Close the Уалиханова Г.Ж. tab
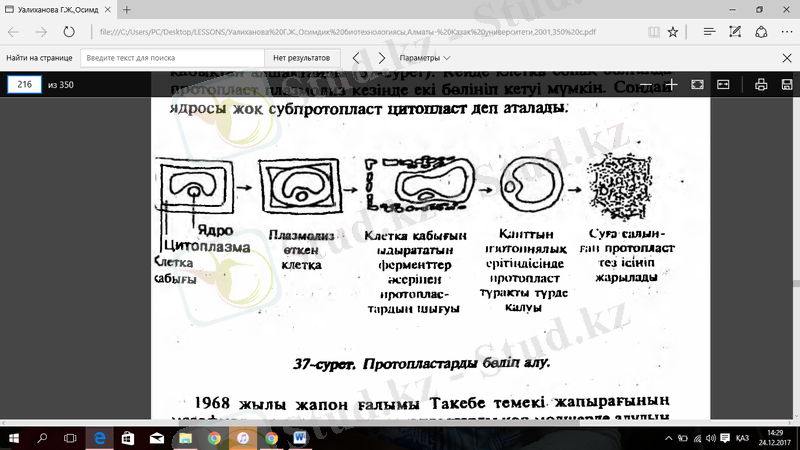Image resolution: width=800 pixels, height=450 pixels. [x=108, y=10]
